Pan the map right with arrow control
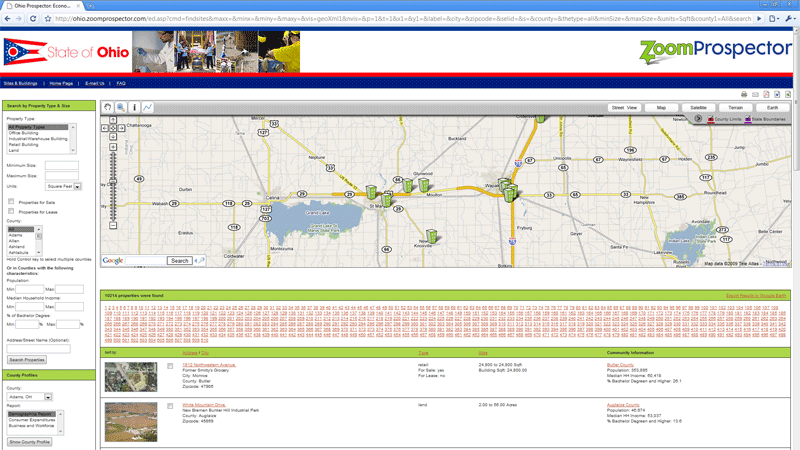This screenshot has width=800, height=450. (121, 128)
